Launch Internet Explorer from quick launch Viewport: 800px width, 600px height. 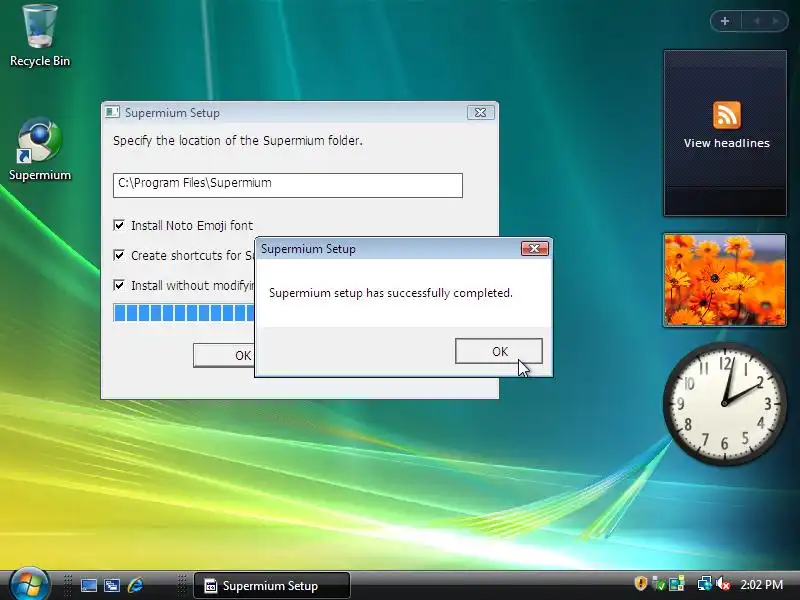coord(135,585)
